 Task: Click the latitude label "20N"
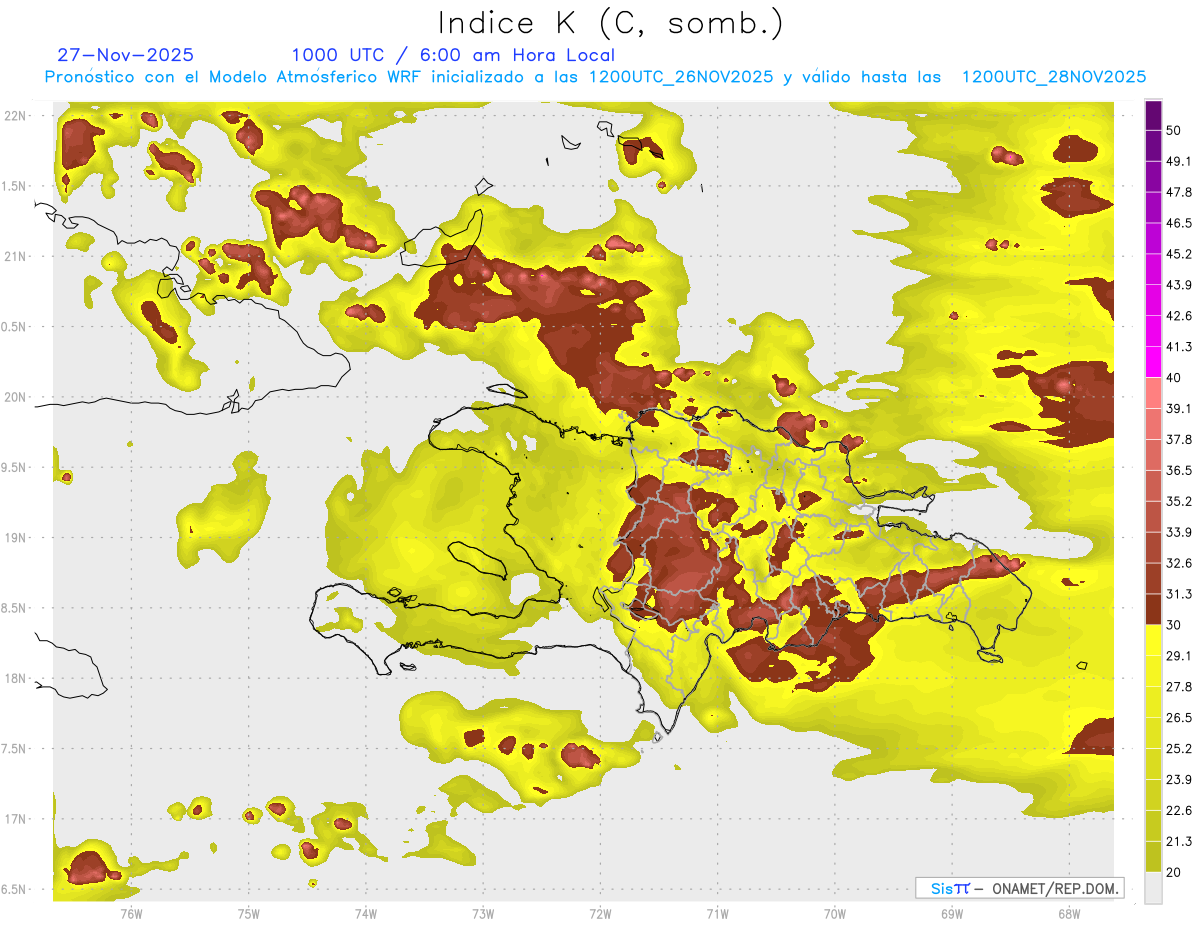click(x=17, y=397)
